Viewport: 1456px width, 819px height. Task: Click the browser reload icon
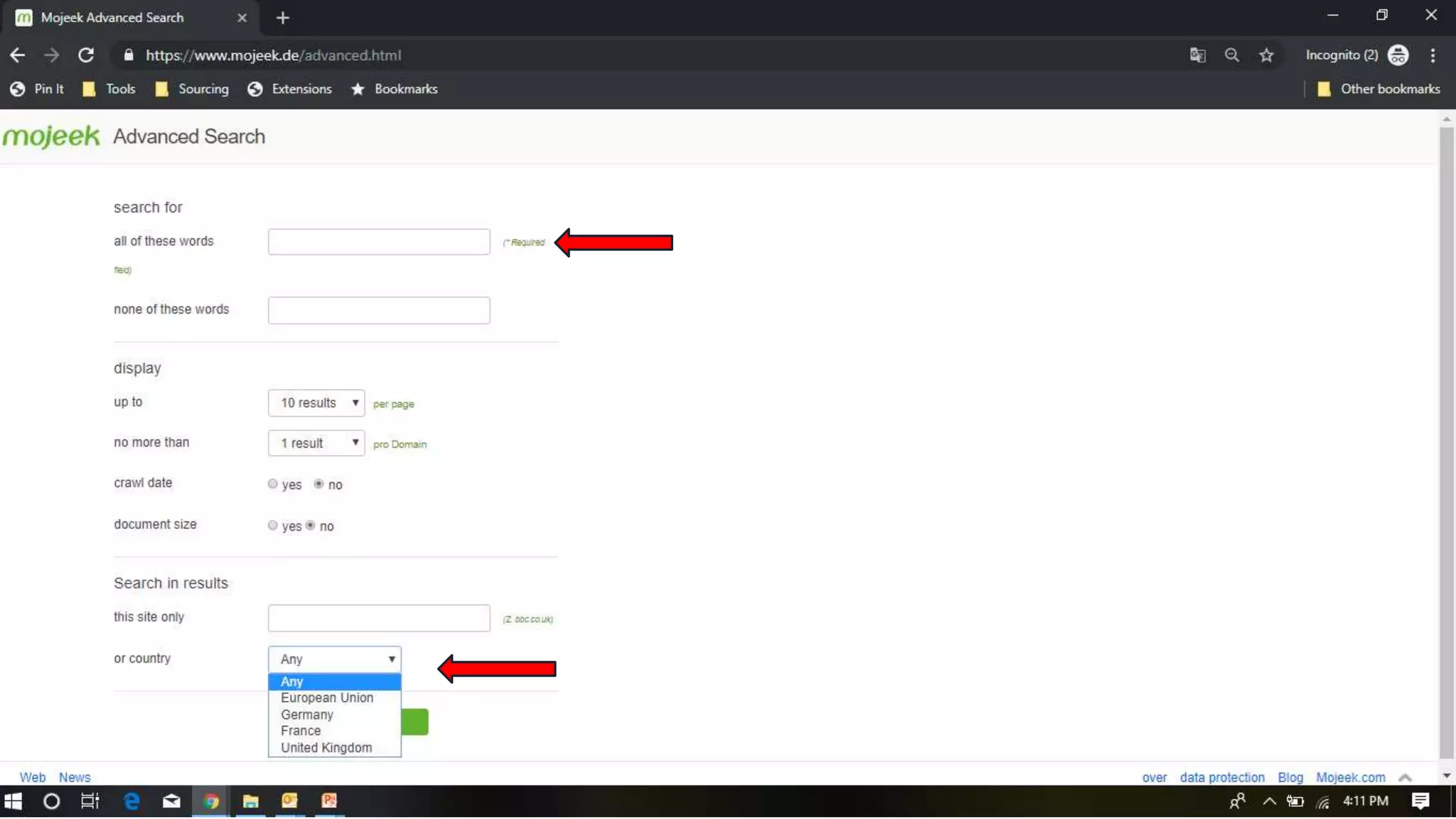click(86, 55)
